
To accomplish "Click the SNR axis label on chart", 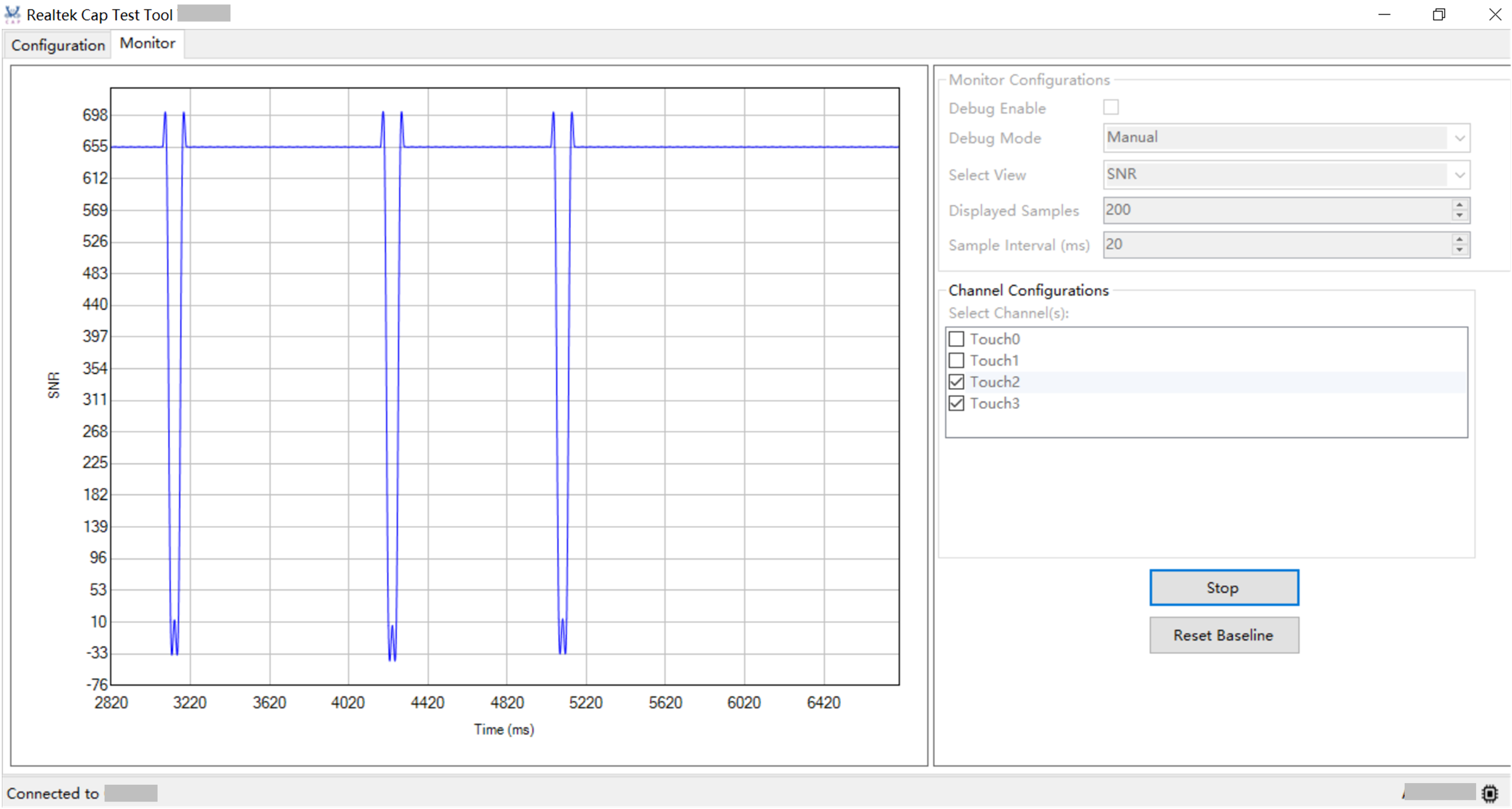I will (x=53, y=385).
